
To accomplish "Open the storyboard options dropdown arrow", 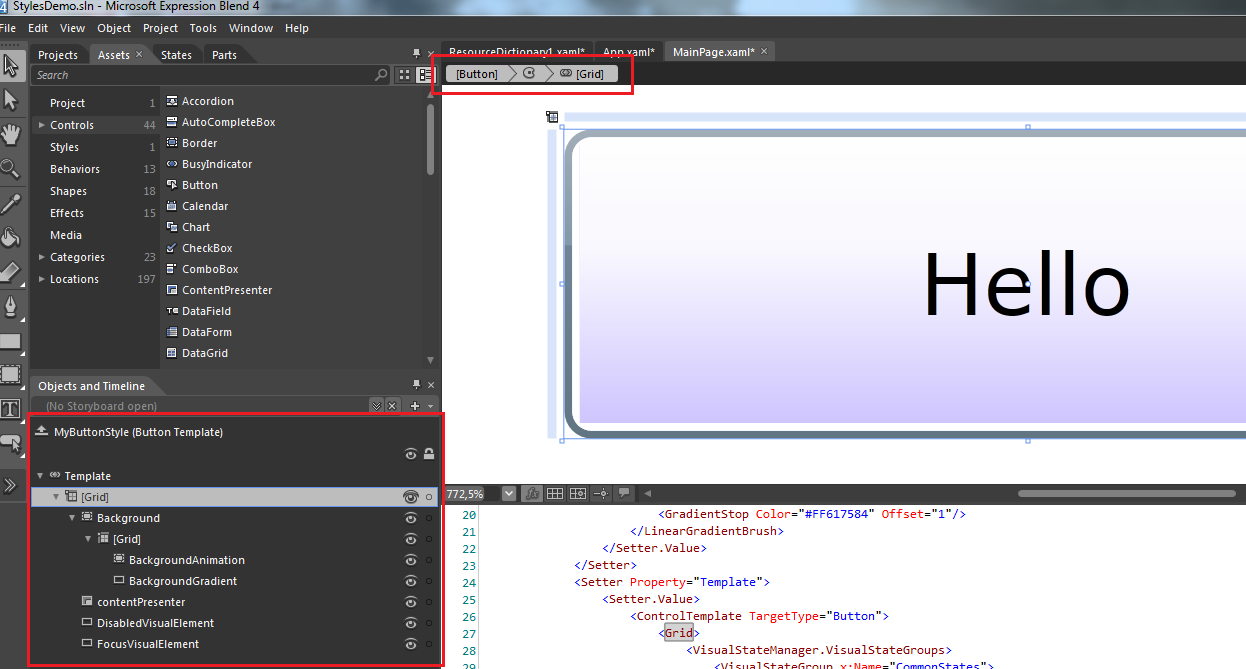I will pyautogui.click(x=431, y=406).
